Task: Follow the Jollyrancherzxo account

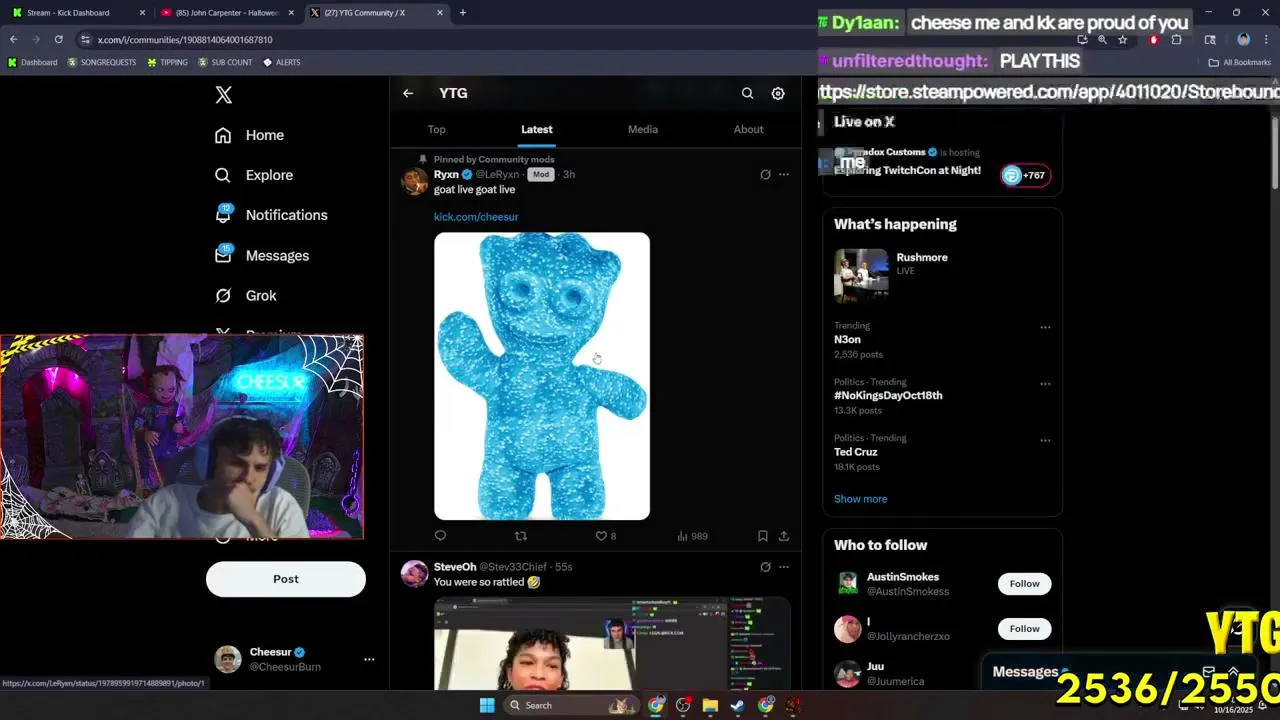Action: point(1024,629)
